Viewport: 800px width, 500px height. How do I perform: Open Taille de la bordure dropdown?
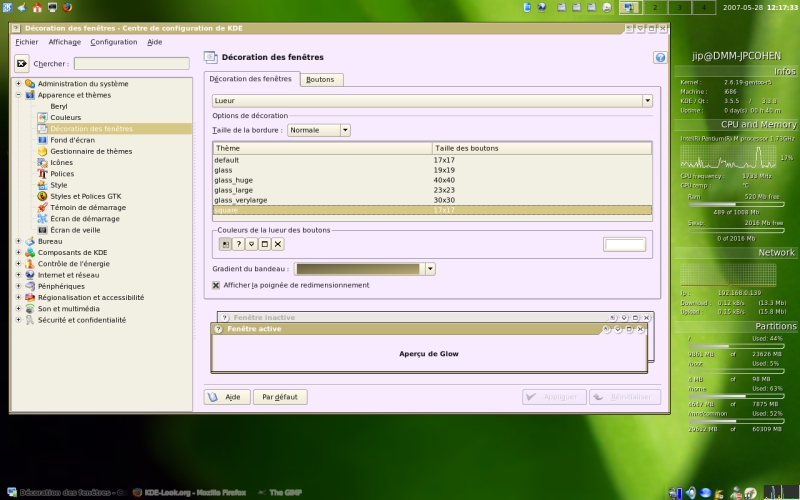[x=319, y=130]
